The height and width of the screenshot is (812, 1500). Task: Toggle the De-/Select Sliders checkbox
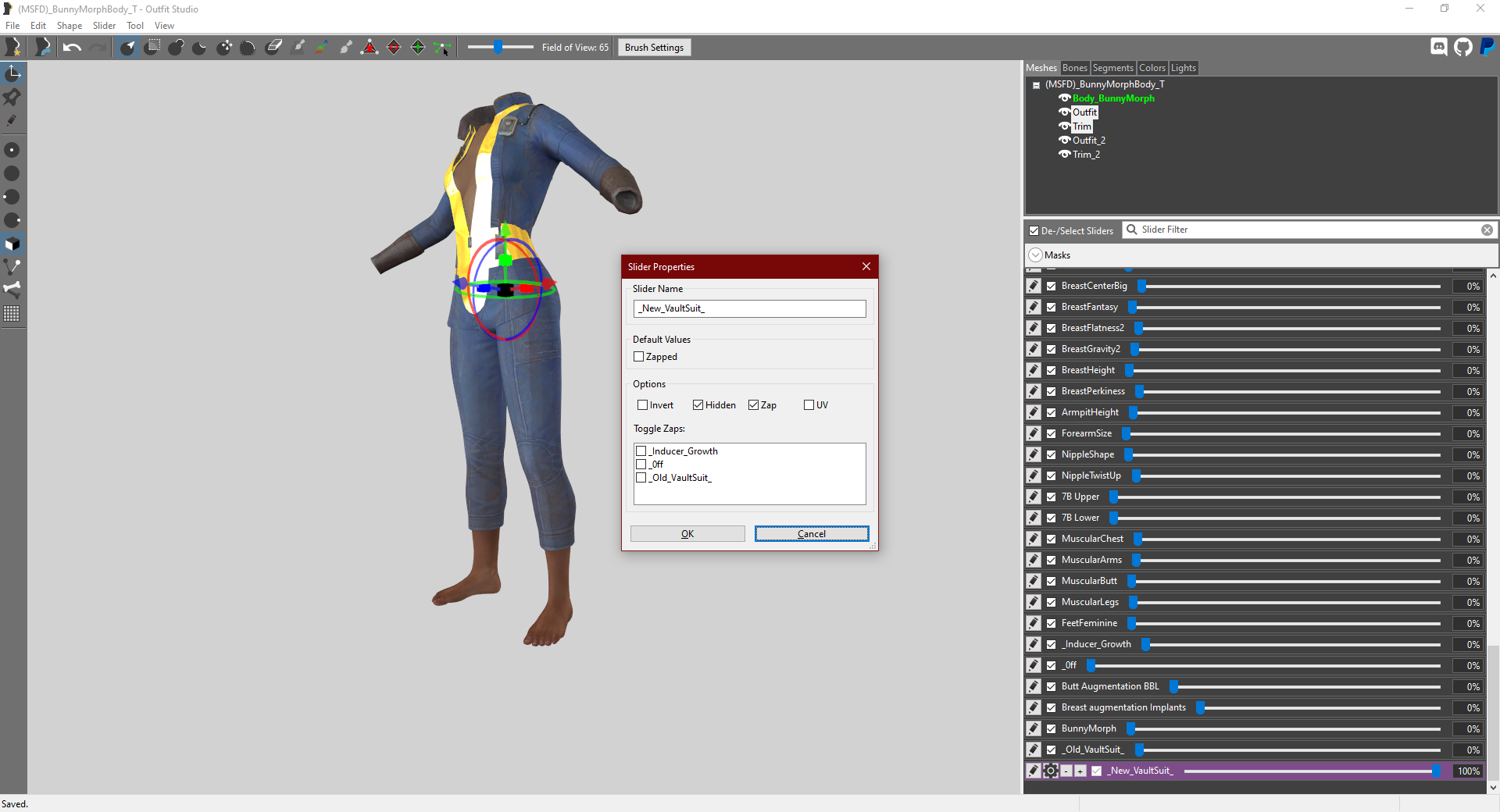click(1034, 231)
